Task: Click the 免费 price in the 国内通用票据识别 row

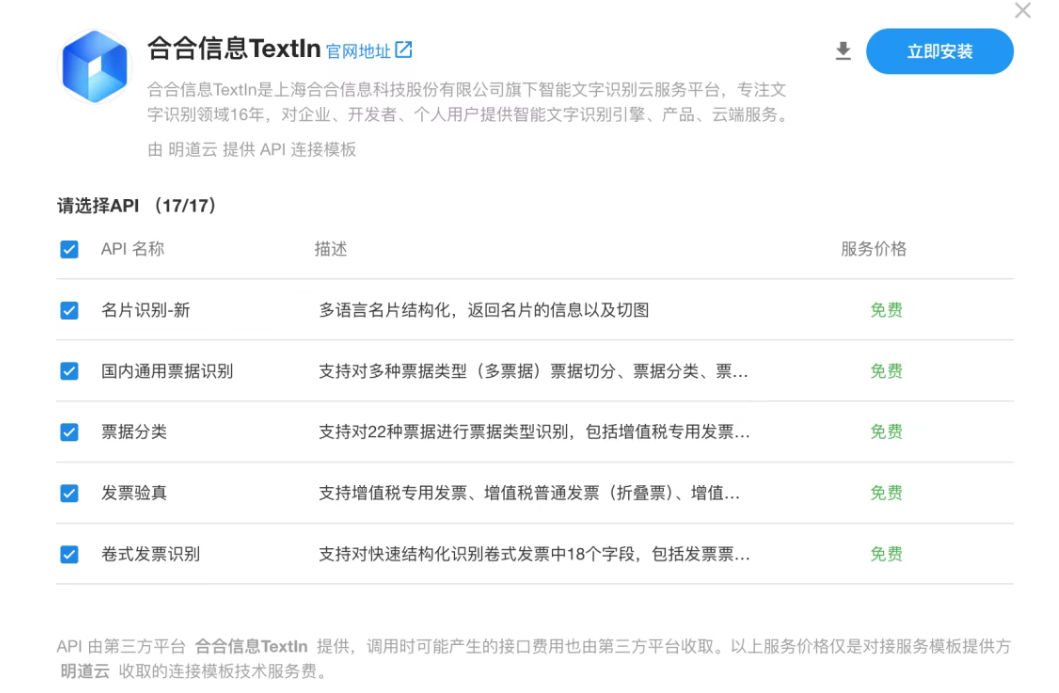Action: point(886,371)
